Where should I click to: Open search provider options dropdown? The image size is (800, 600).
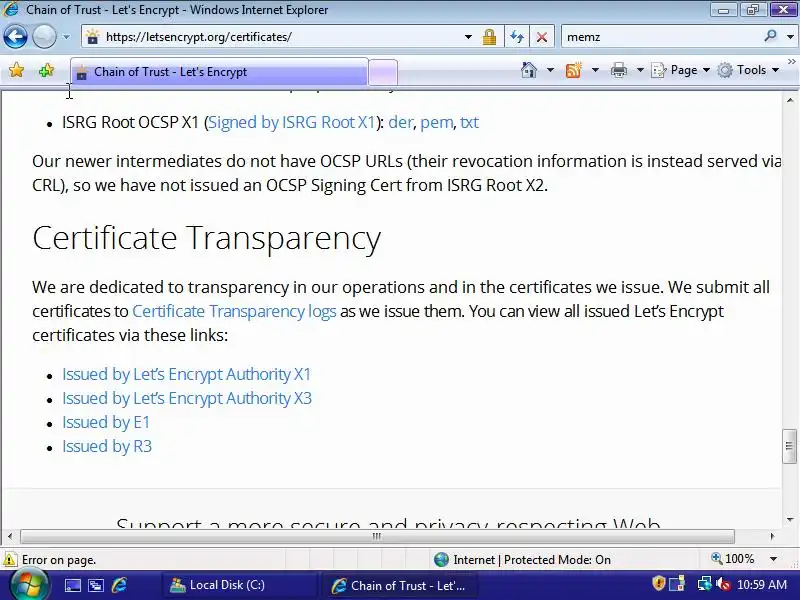[x=790, y=37]
